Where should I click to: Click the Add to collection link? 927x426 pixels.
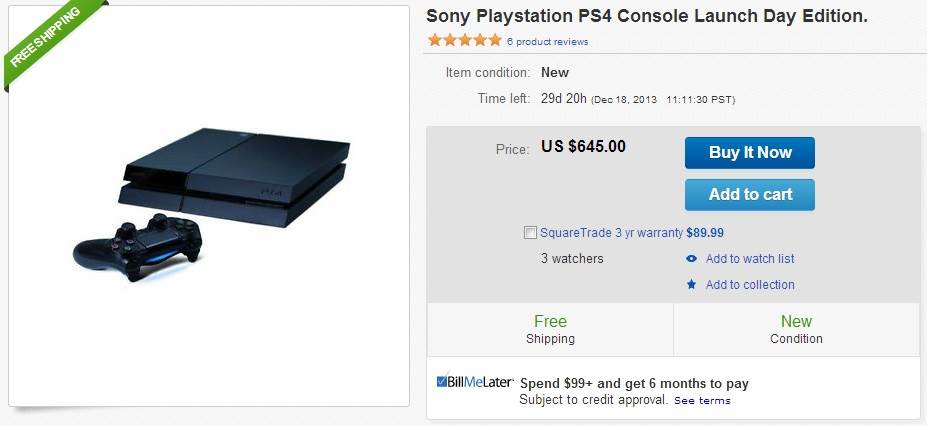pos(750,285)
